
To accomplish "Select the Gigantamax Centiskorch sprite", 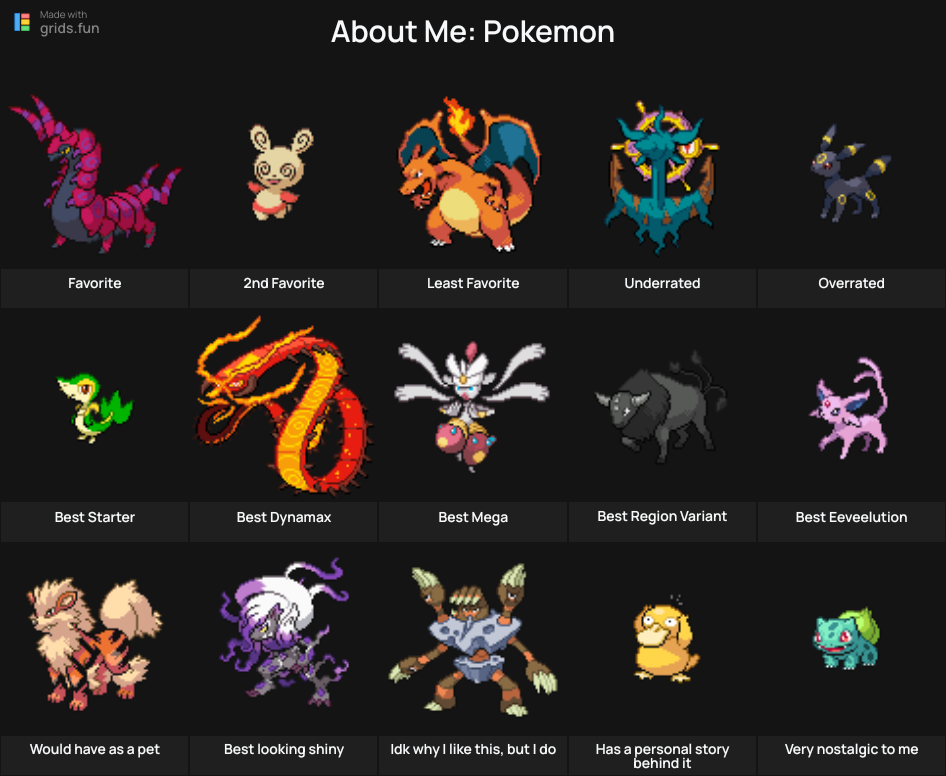I will pyautogui.click(x=284, y=405).
